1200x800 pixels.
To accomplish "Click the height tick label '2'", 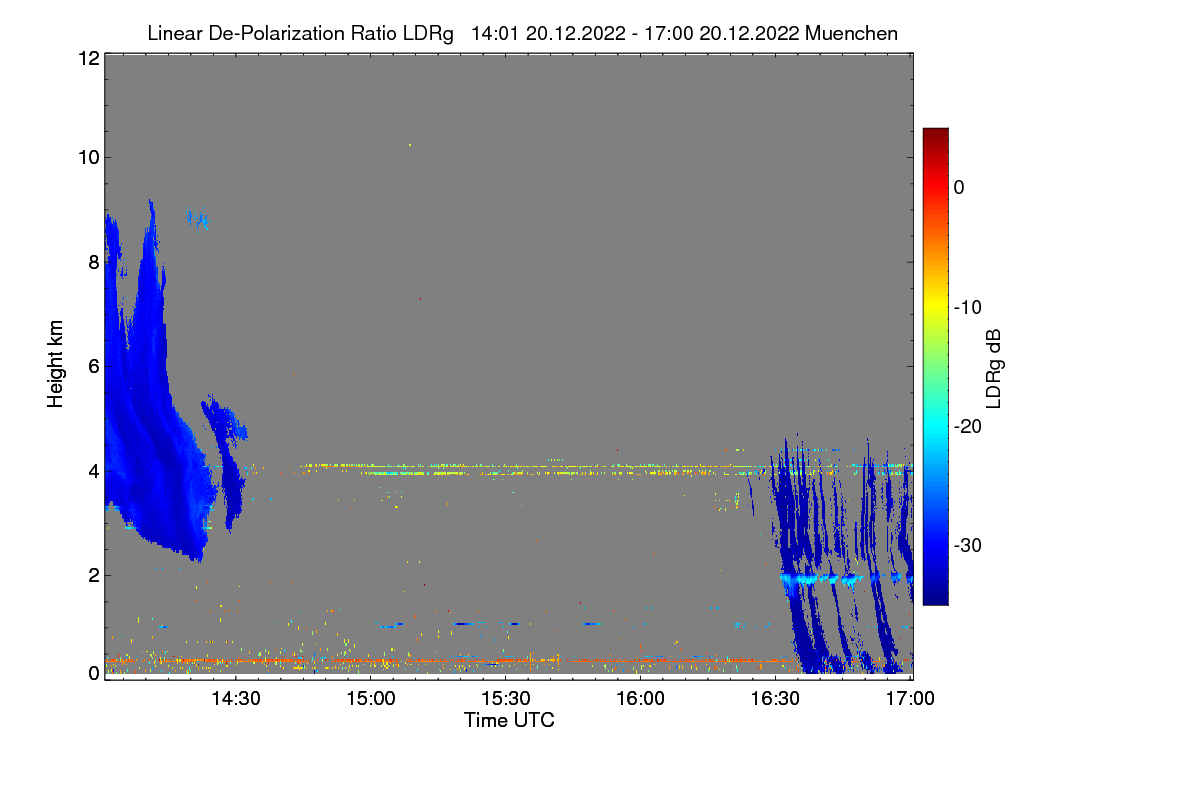I will tap(93, 574).
